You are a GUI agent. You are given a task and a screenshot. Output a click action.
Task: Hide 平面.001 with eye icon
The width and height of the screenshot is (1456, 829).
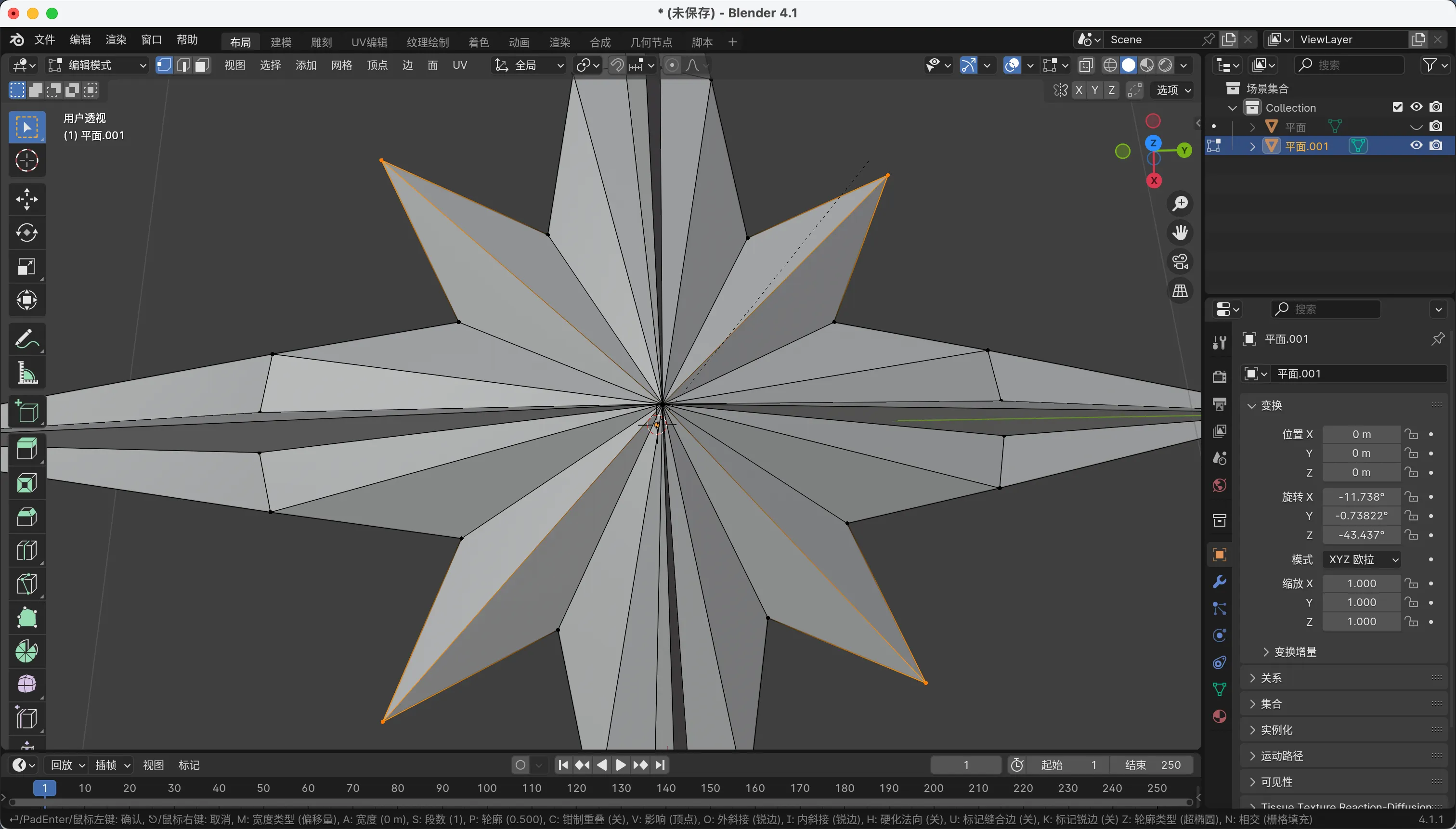1416,146
